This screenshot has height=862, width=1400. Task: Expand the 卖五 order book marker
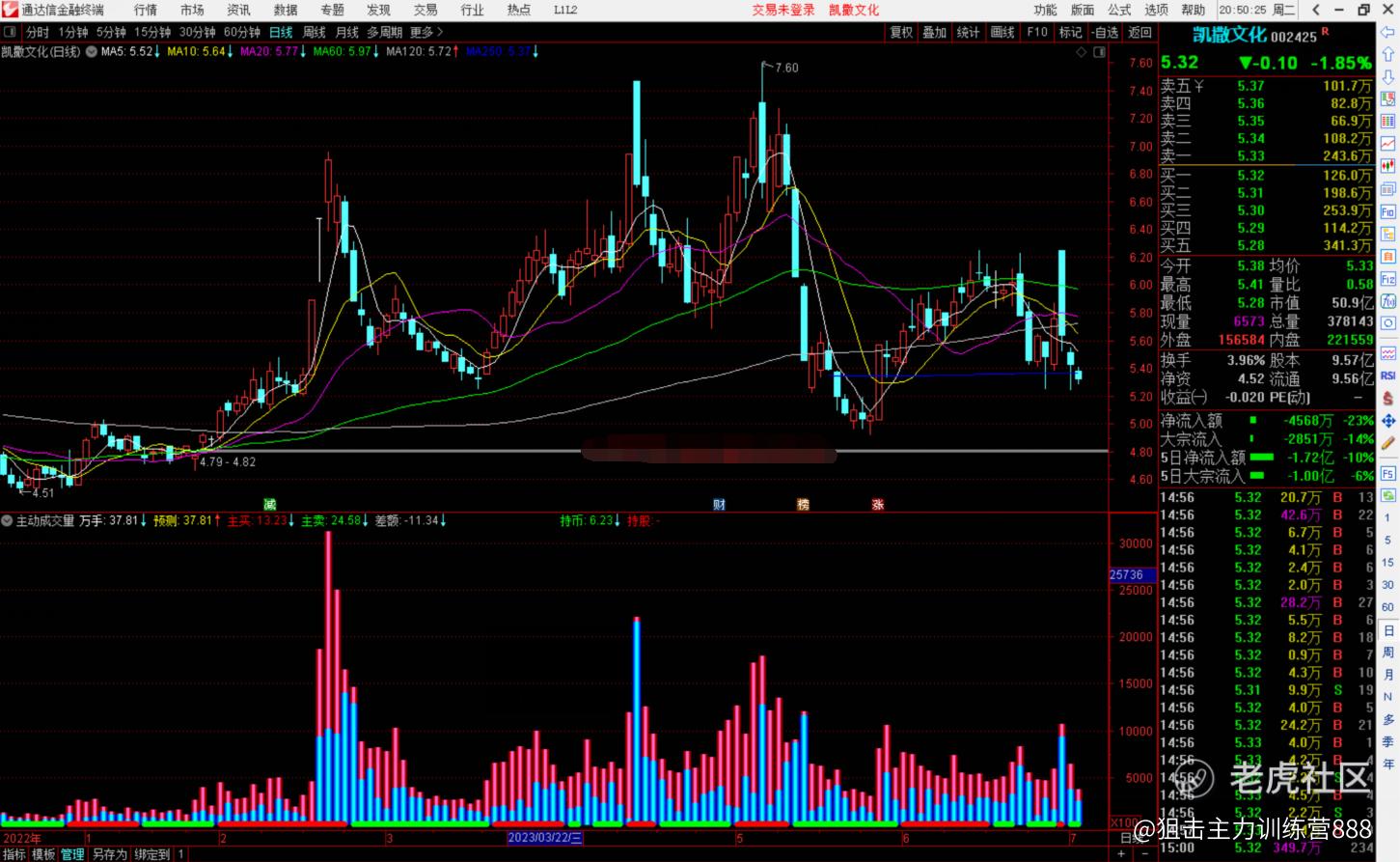(x=1199, y=86)
